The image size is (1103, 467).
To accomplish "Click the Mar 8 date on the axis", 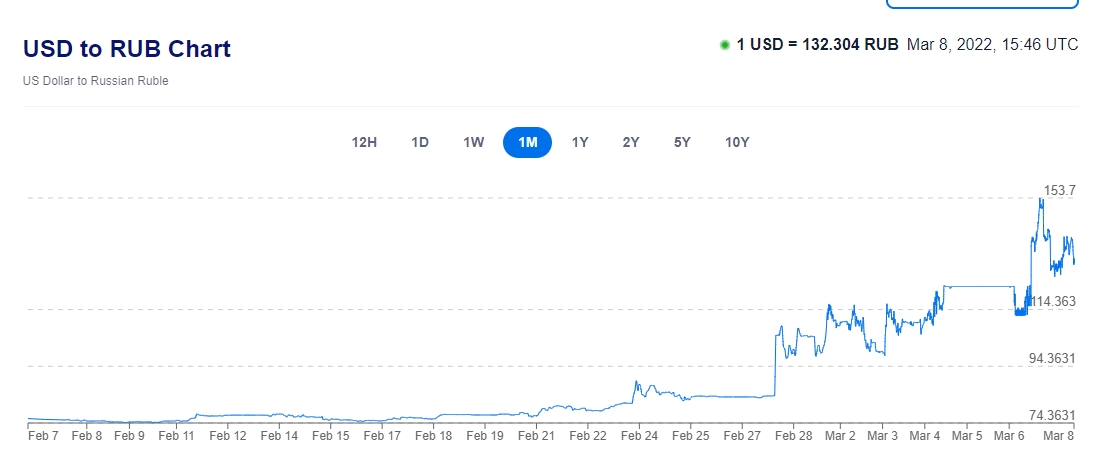I will [1059, 435].
